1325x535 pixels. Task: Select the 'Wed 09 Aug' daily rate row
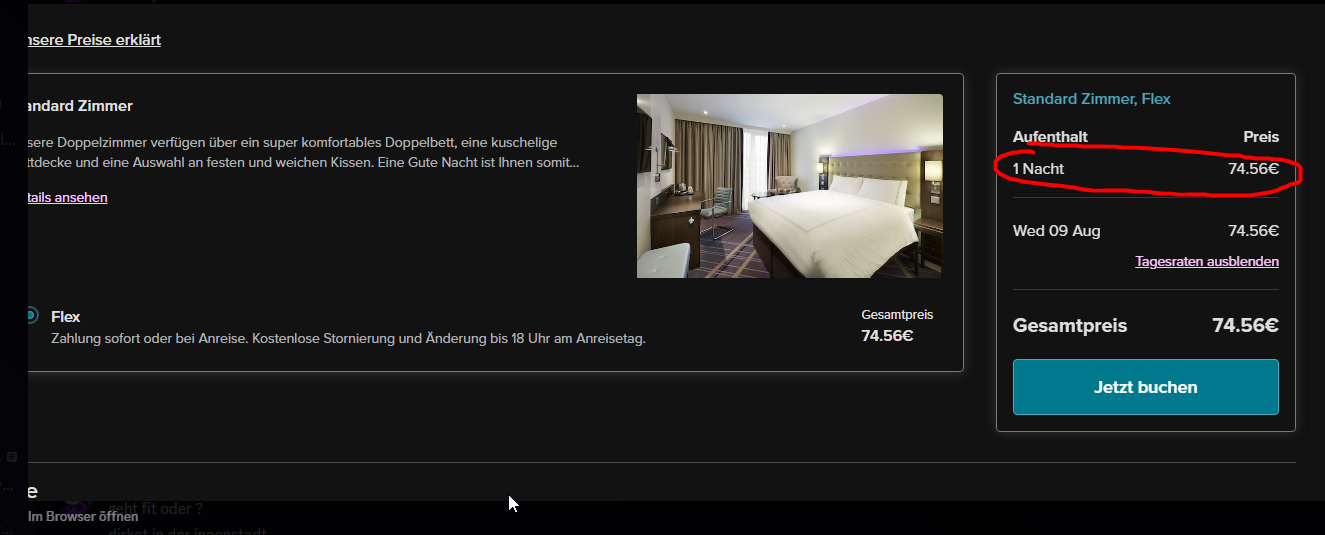point(1146,231)
